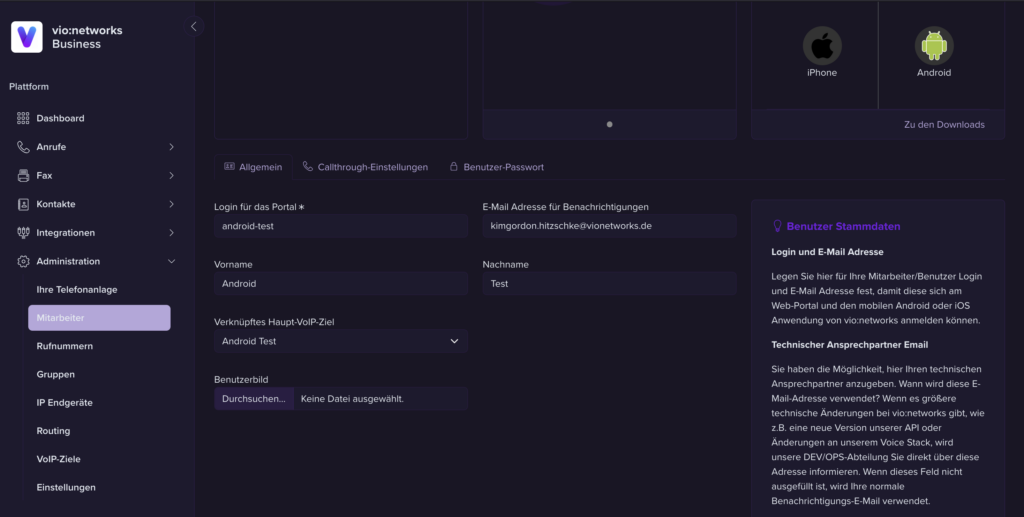This screenshot has height=517, width=1024.
Task: Expand the Anrufe submenu chevron
Action: pyautogui.click(x=171, y=147)
